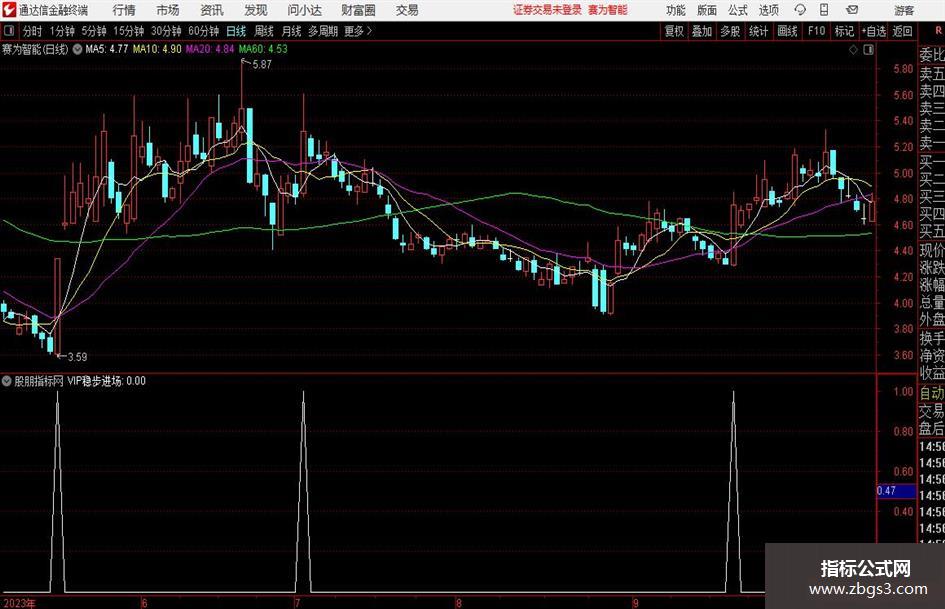The height and width of the screenshot is (609, 945).
Task: Click the MA10: 4.90 label
Action: (157, 49)
